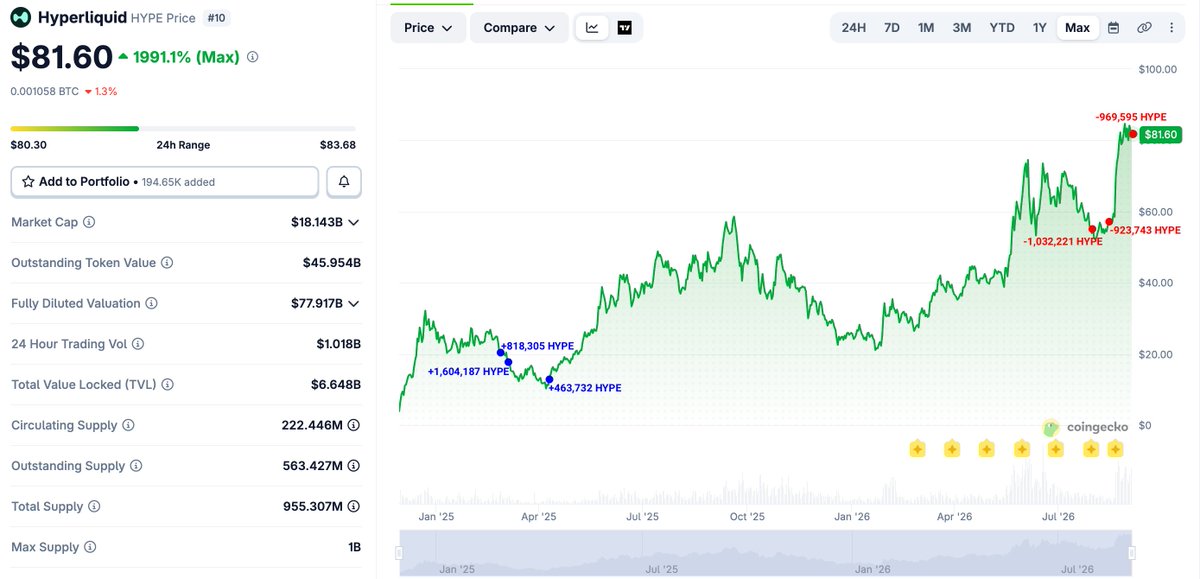Click the -923,743 HYPE red marker

1109,221
